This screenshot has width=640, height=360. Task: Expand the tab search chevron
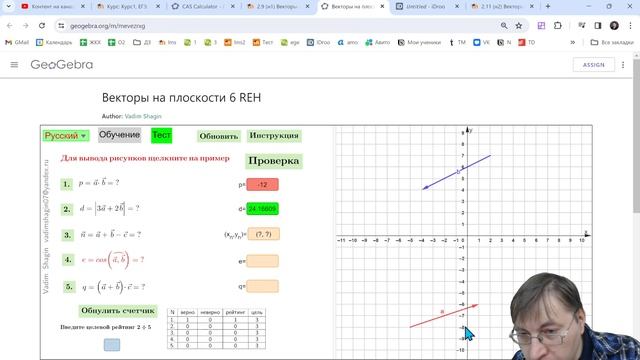pyautogui.click(x=8, y=7)
